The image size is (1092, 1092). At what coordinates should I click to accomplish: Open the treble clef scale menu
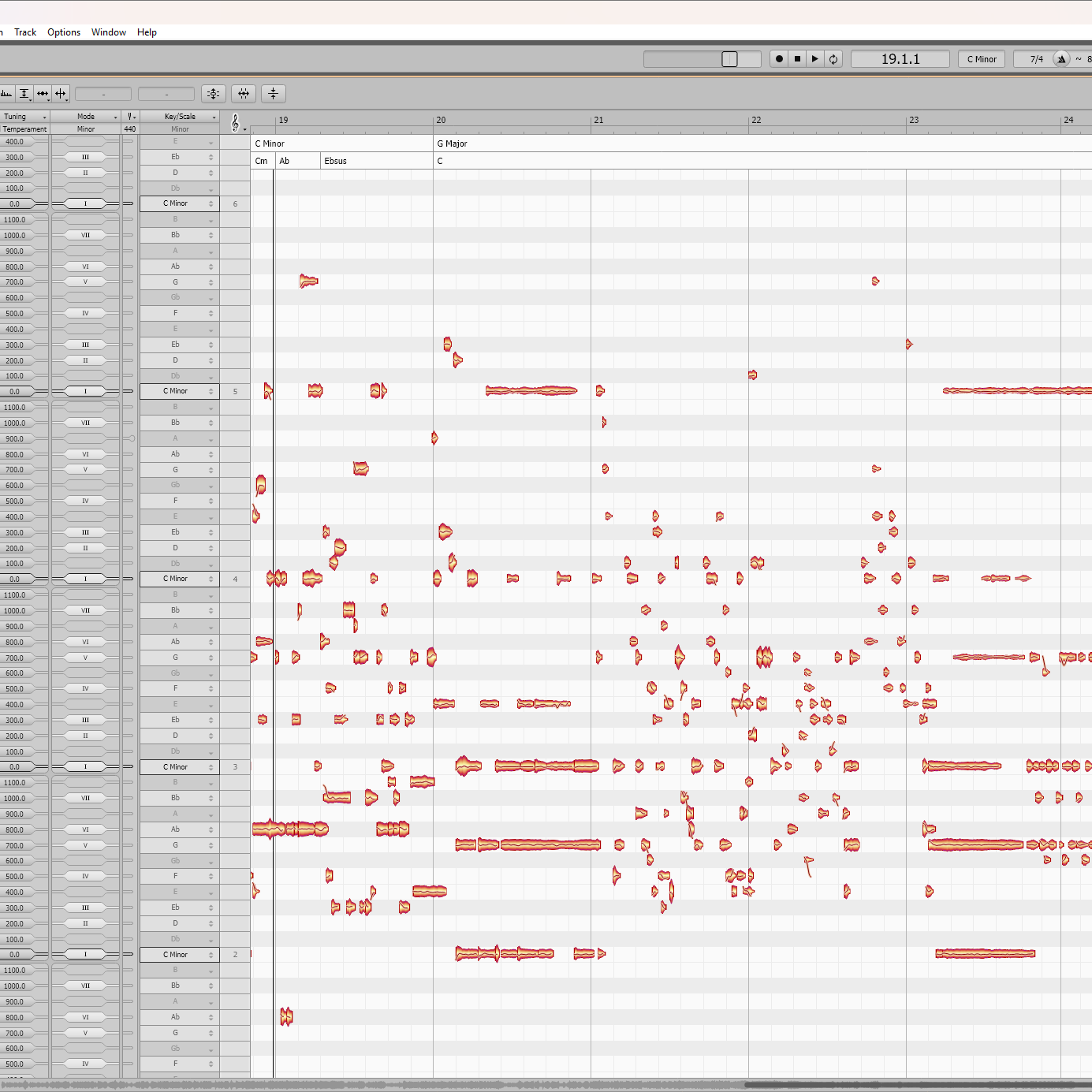tap(235, 123)
